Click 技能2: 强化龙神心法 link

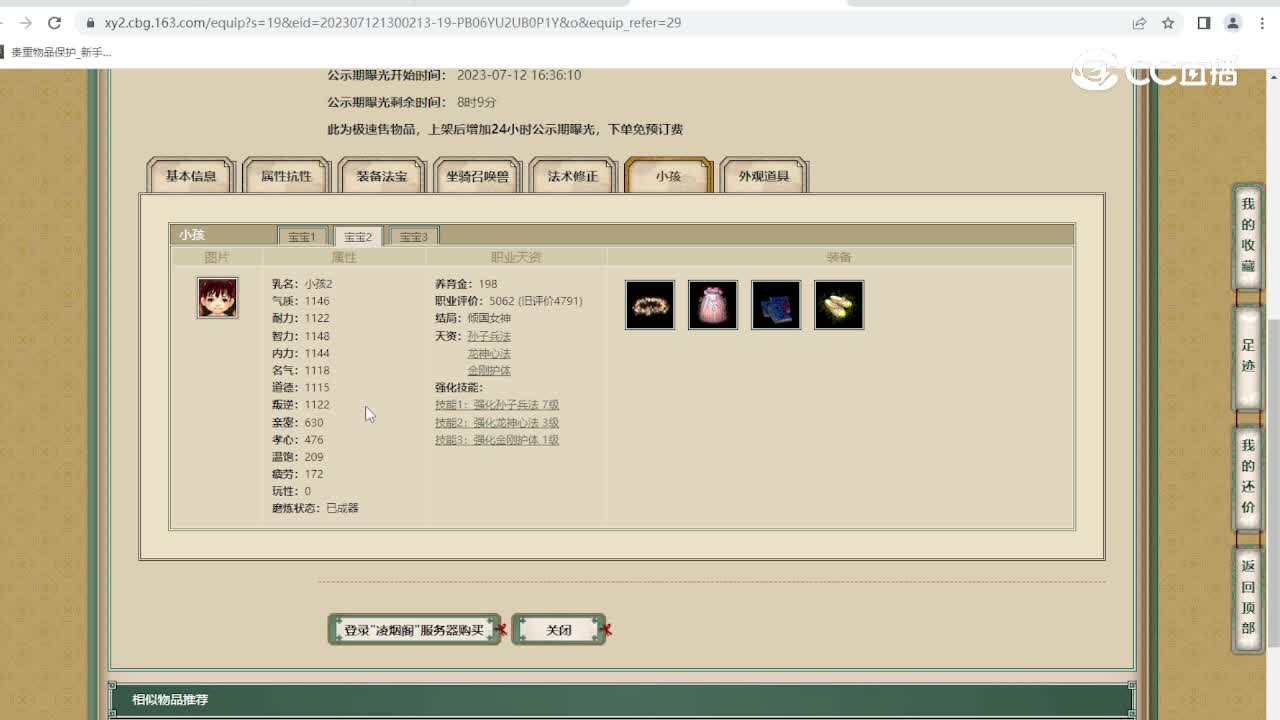496,422
